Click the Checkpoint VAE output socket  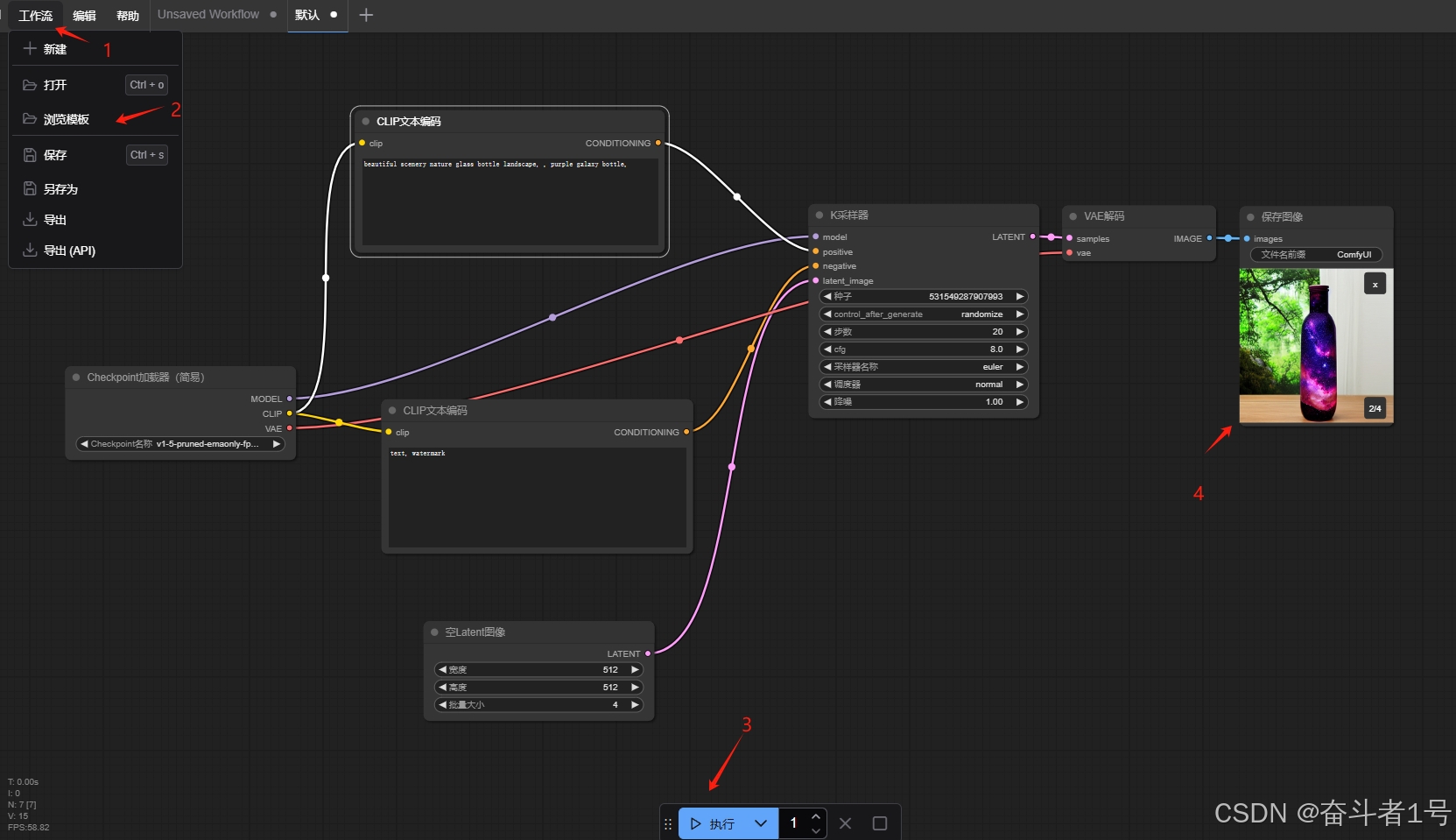point(290,428)
